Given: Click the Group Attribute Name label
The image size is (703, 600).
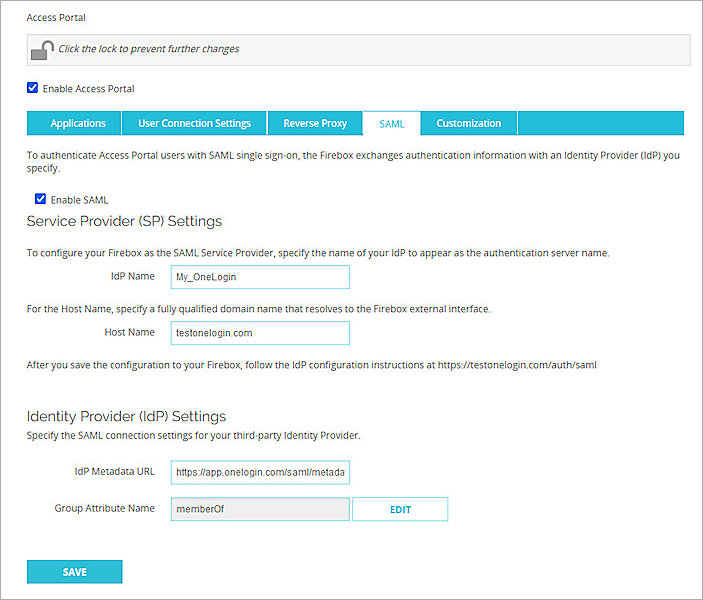Looking at the screenshot, I should [104, 509].
